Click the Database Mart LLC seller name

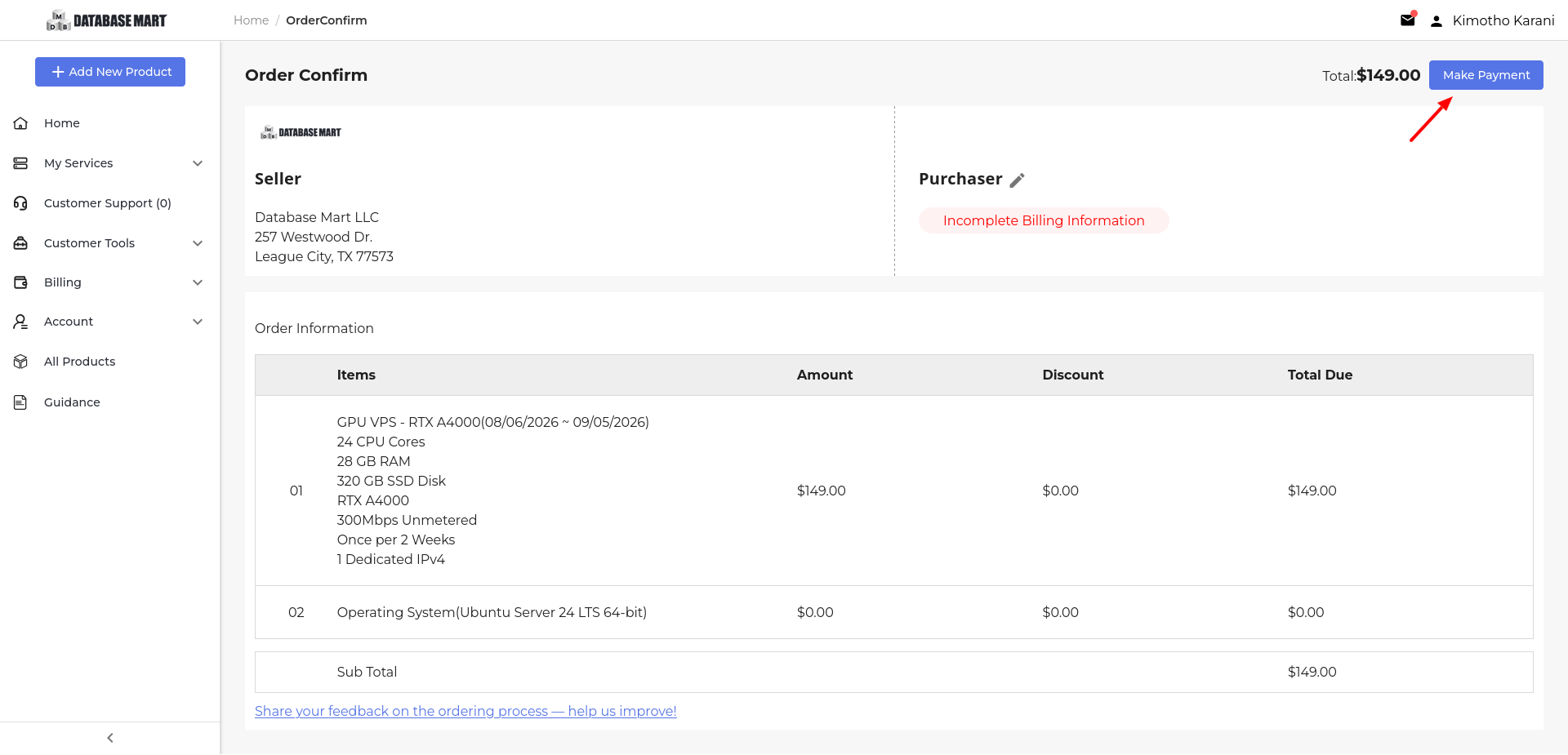pos(317,217)
